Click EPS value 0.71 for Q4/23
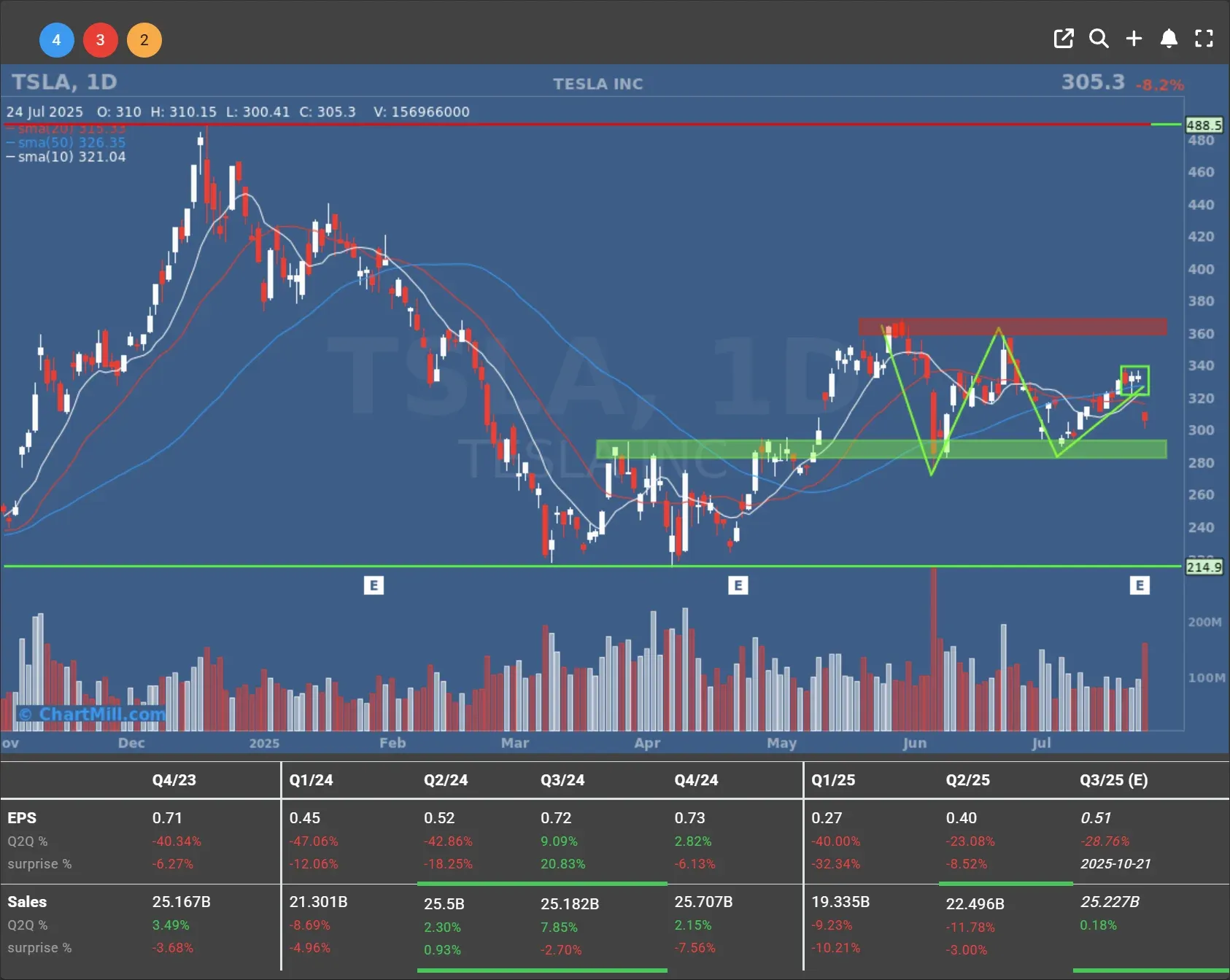Image resolution: width=1230 pixels, height=980 pixels. tap(167, 818)
